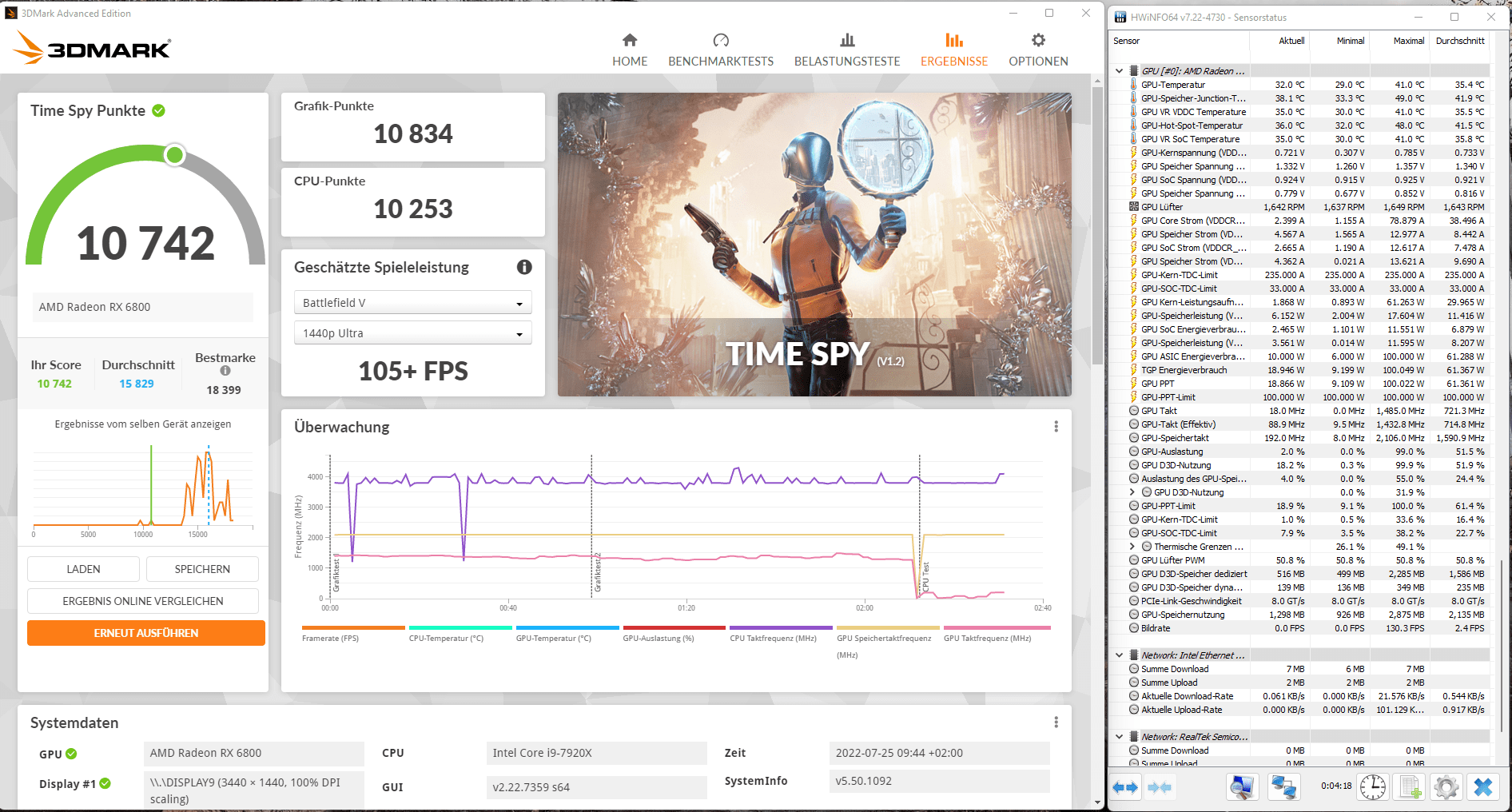Viewport: 1512px width, 812px height.
Task: Click green knob on score gauge
Action: tap(174, 154)
